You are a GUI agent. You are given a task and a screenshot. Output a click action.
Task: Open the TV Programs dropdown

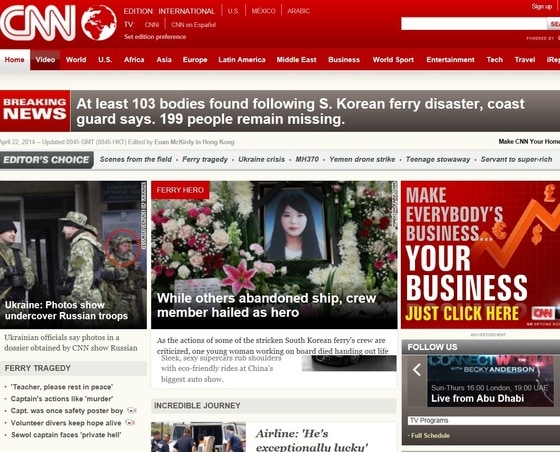click(x=484, y=420)
